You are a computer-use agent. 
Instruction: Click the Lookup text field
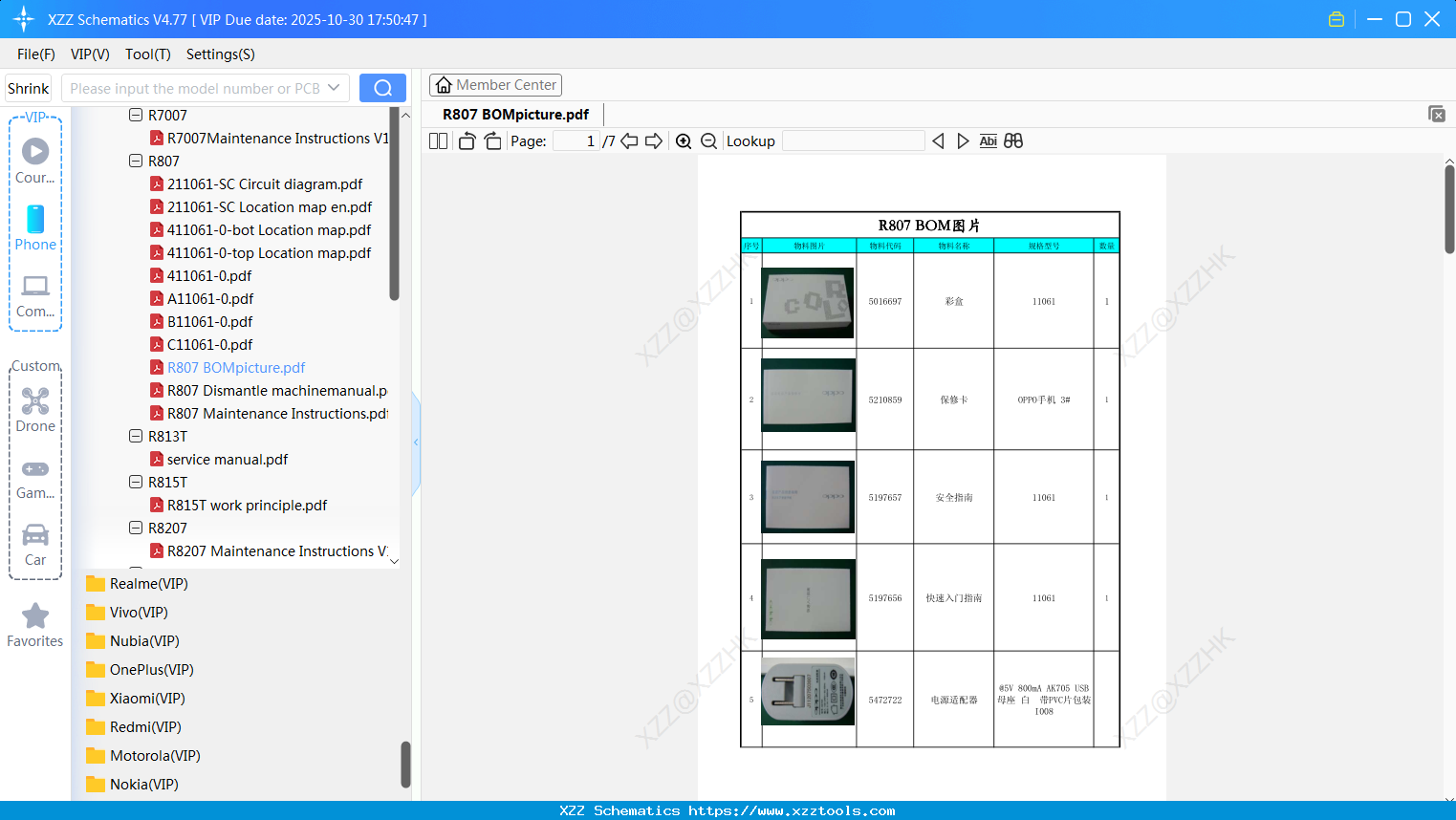coord(853,140)
